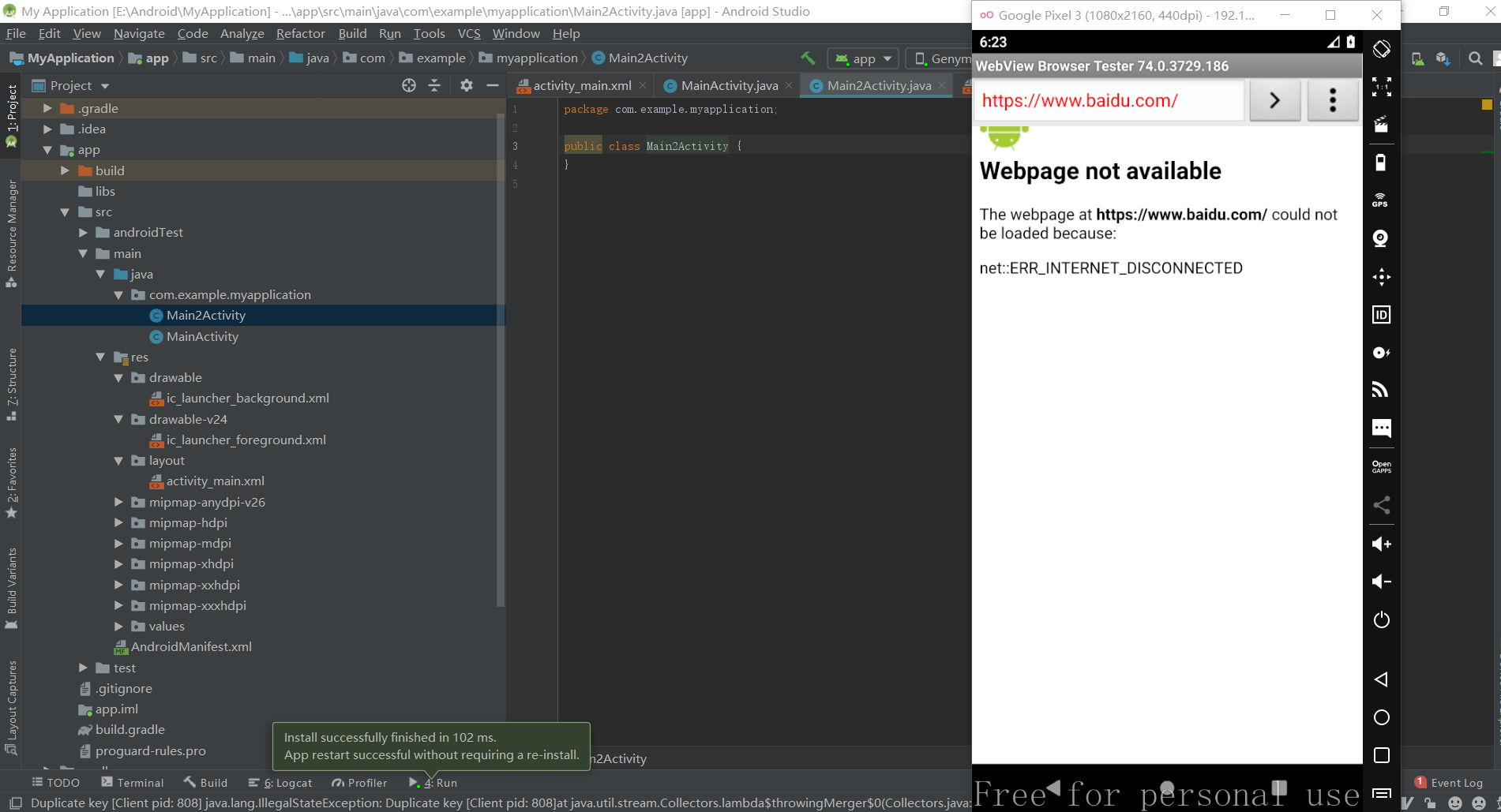The height and width of the screenshot is (812, 1501).
Task: Click the WebView URL address field
Action: [x=1109, y=100]
